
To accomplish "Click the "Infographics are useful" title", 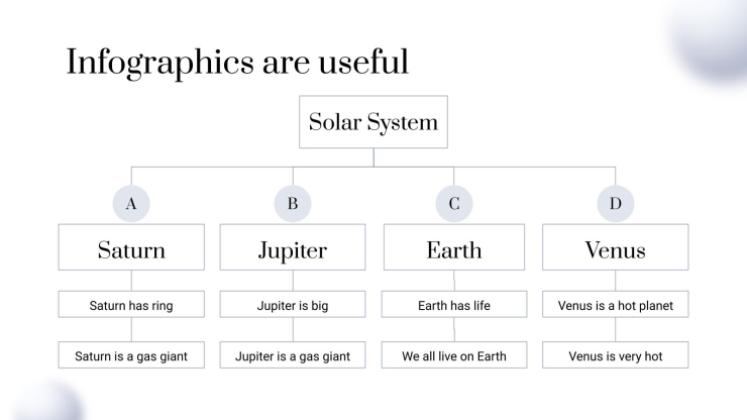I will coord(238,62).
